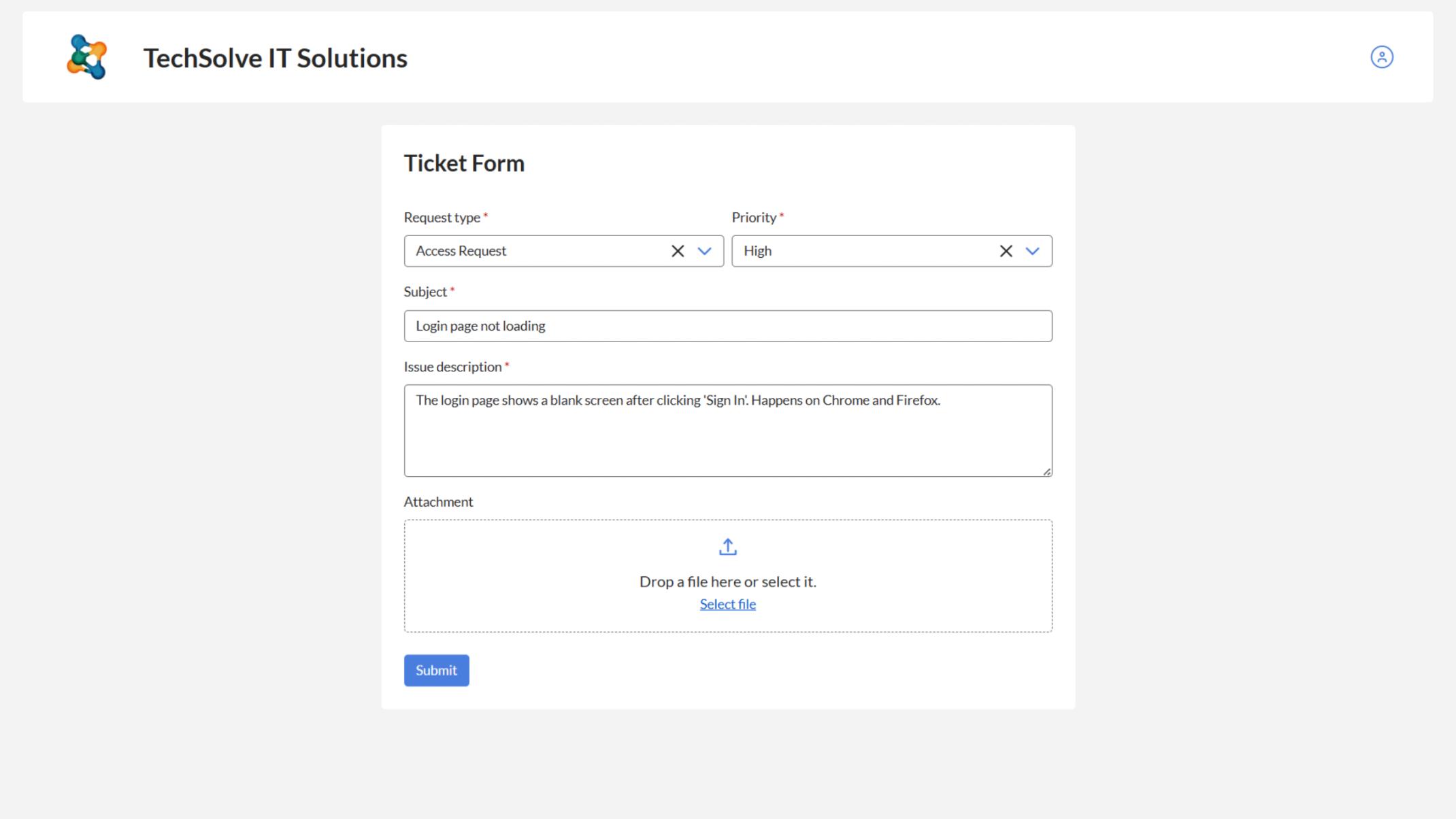Viewport: 1456px width, 819px height.
Task: Click the Select file link
Action: tap(727, 604)
